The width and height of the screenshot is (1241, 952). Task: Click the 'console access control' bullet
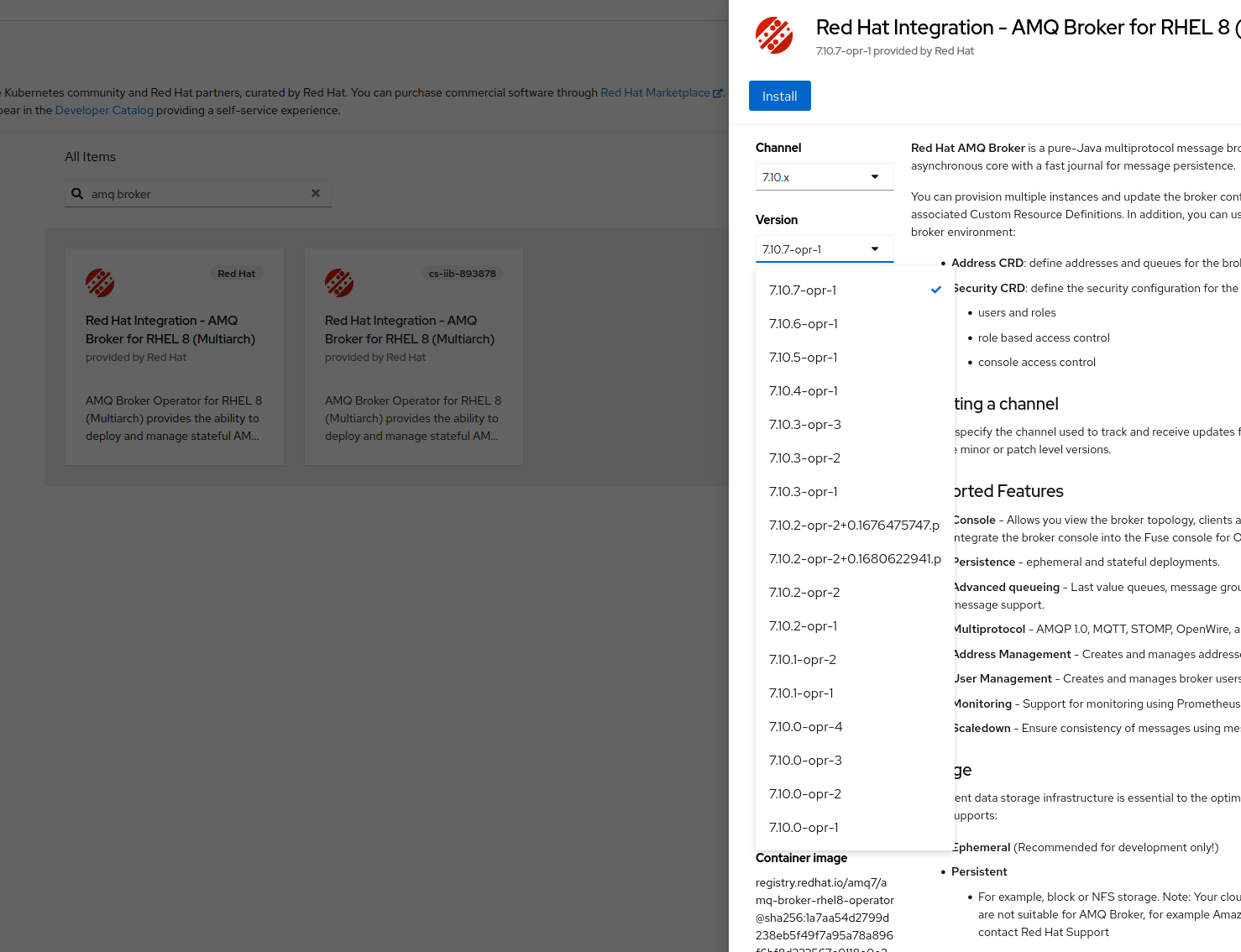1037,362
